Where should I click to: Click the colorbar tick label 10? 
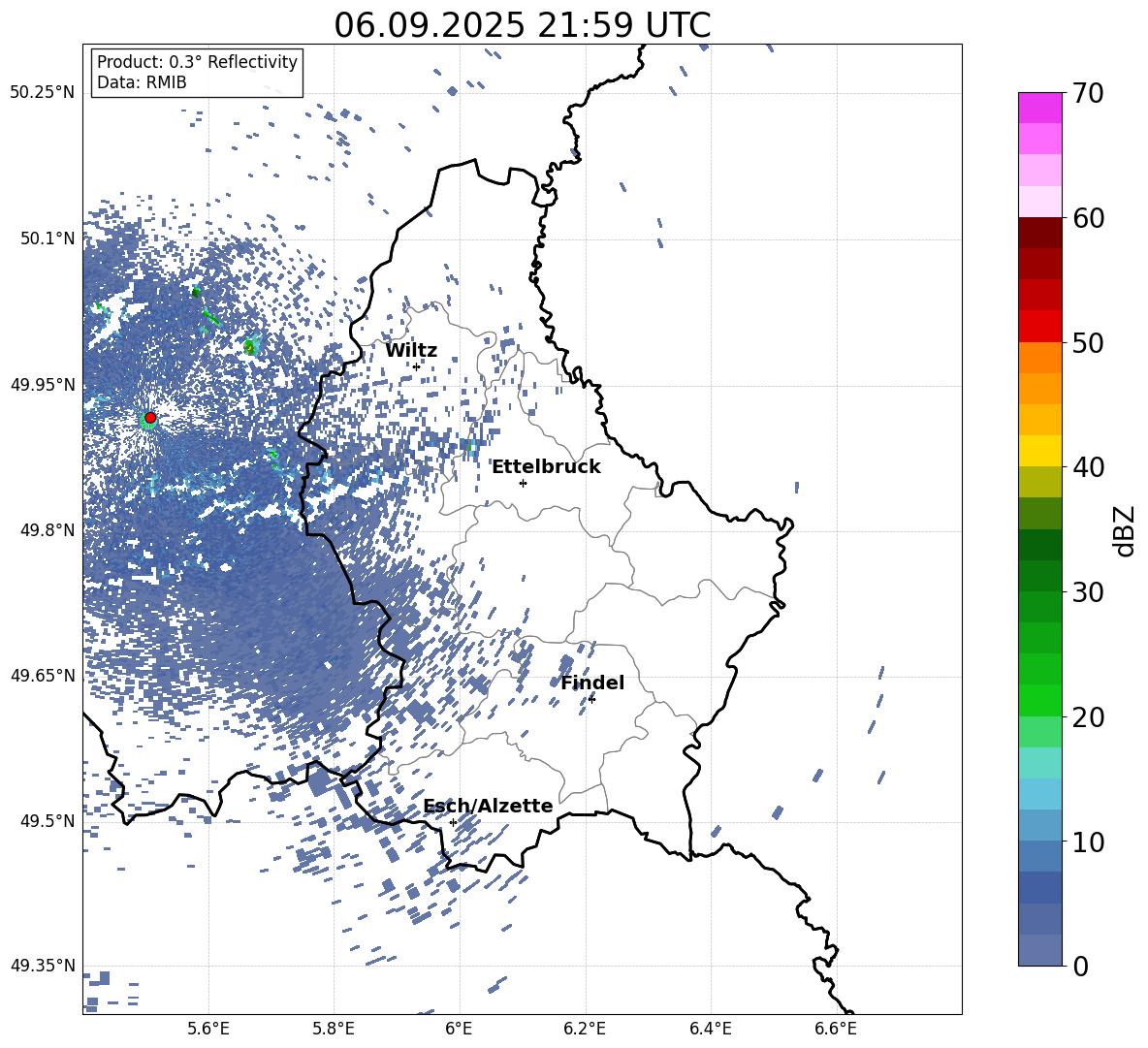pyautogui.click(x=1087, y=842)
